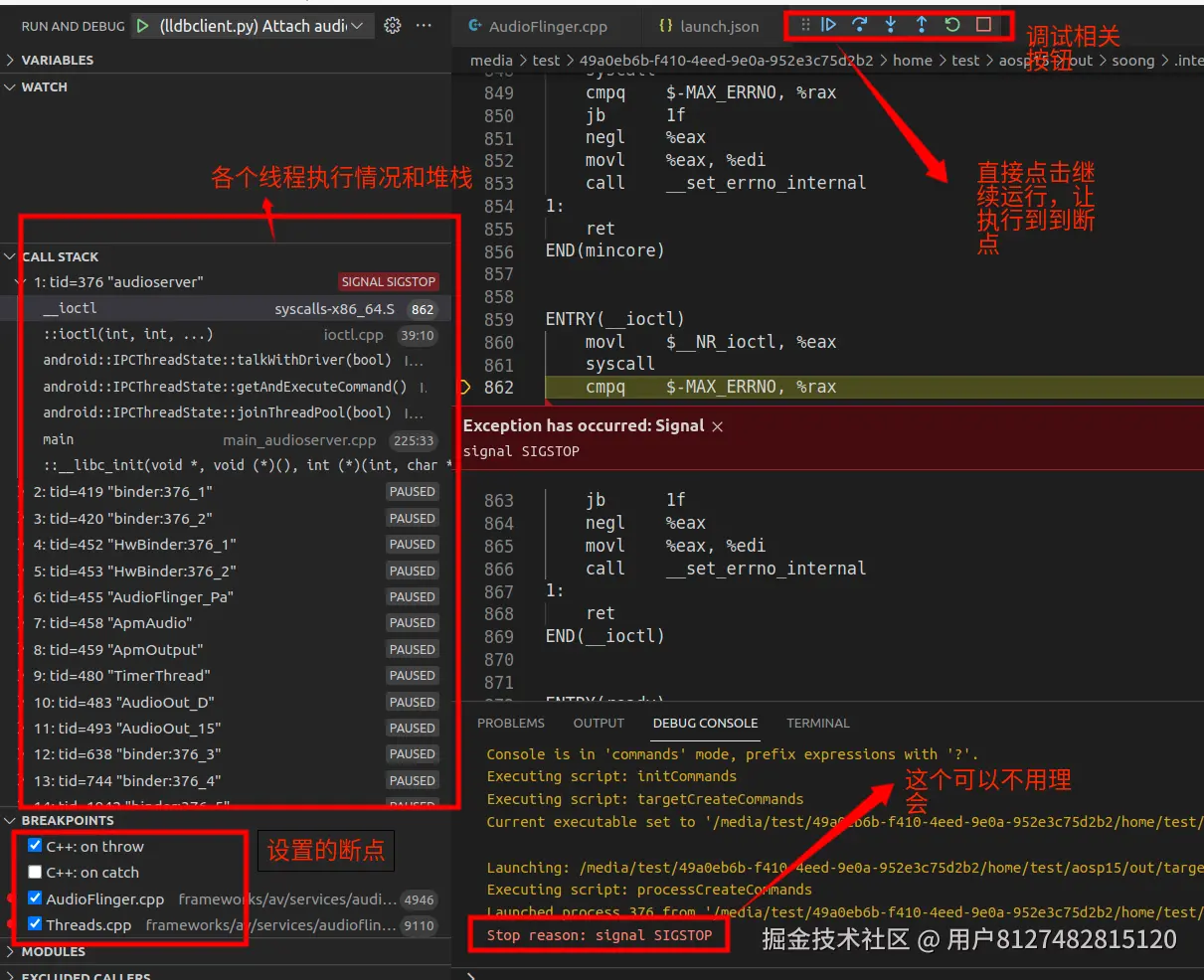1204x980 pixels.
Task: Select thread 2: tid=419 binder:376_1
Action: [226, 492]
